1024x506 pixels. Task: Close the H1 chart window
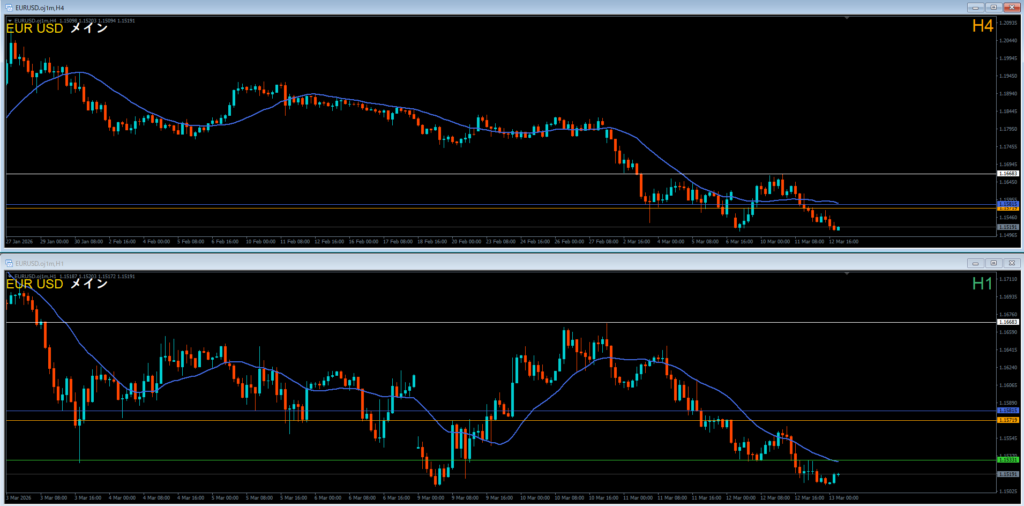pos(1010,262)
